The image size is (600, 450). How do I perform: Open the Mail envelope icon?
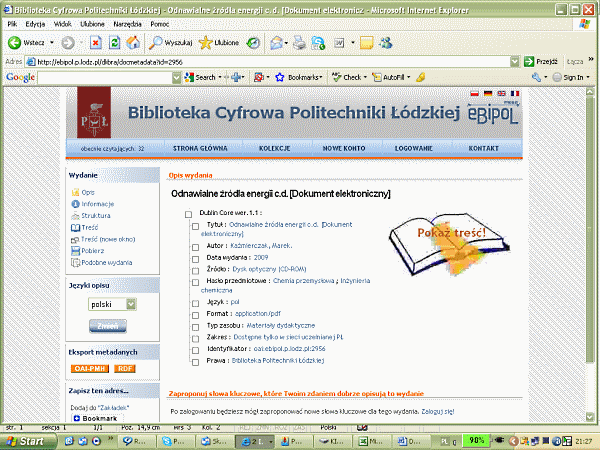pyautogui.click(x=276, y=43)
